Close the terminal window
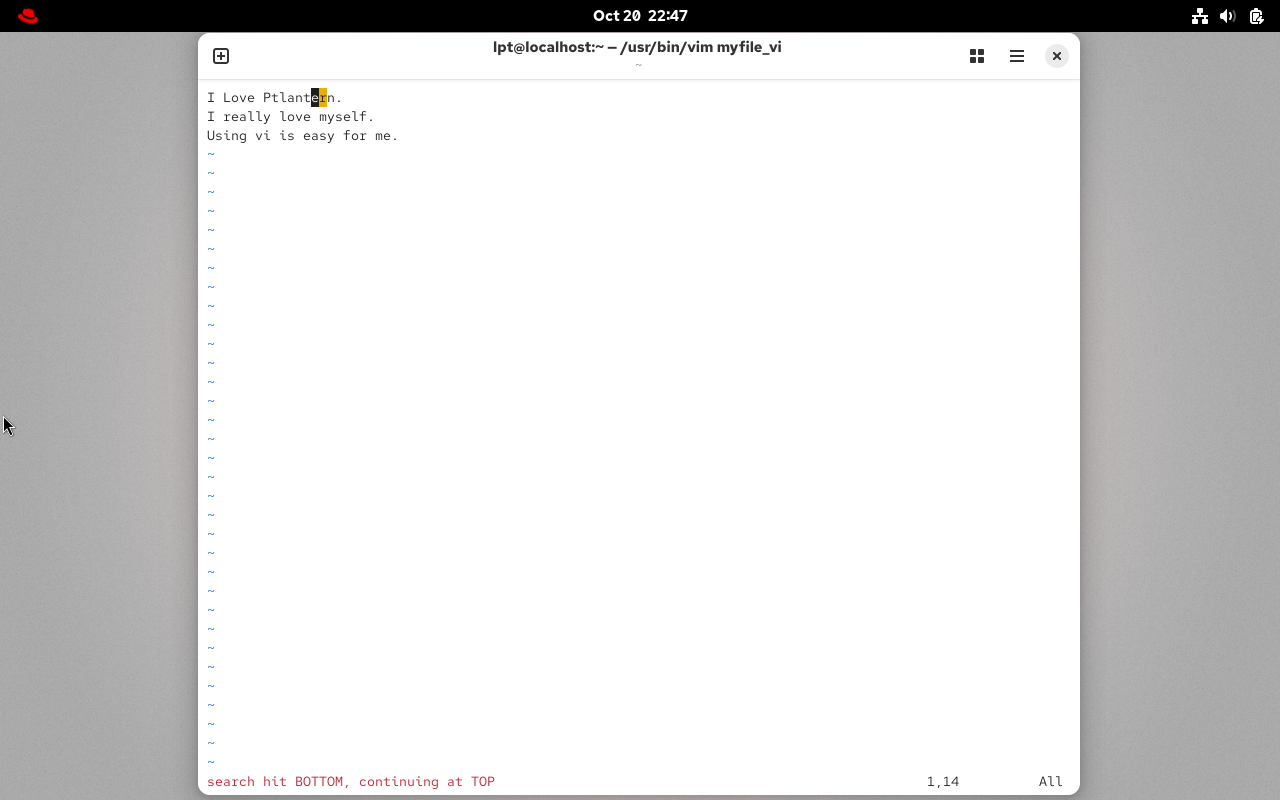Viewport: 1280px width, 800px height. [1056, 56]
